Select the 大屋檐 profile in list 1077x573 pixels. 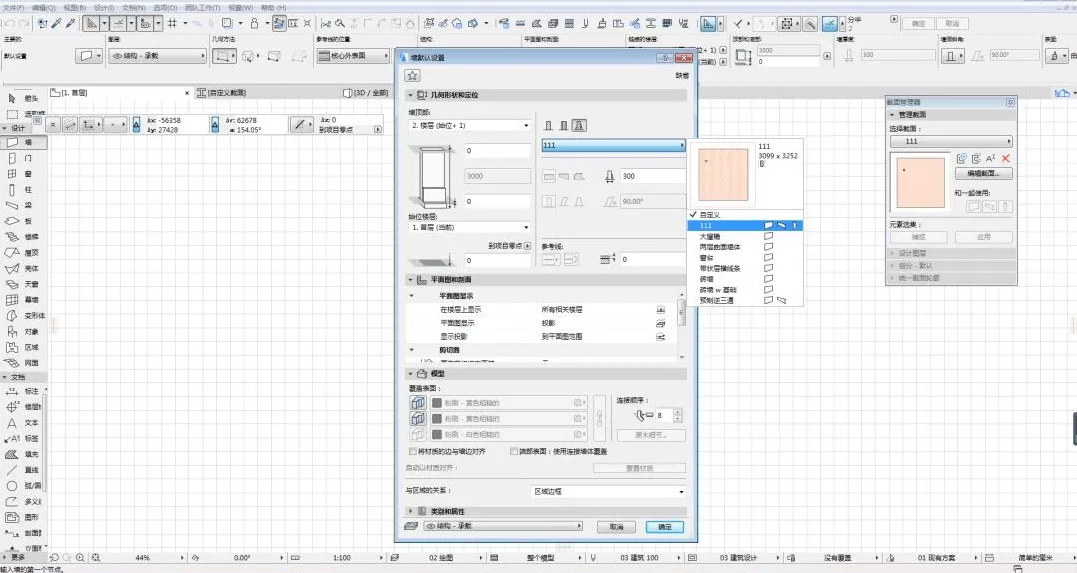745,236
